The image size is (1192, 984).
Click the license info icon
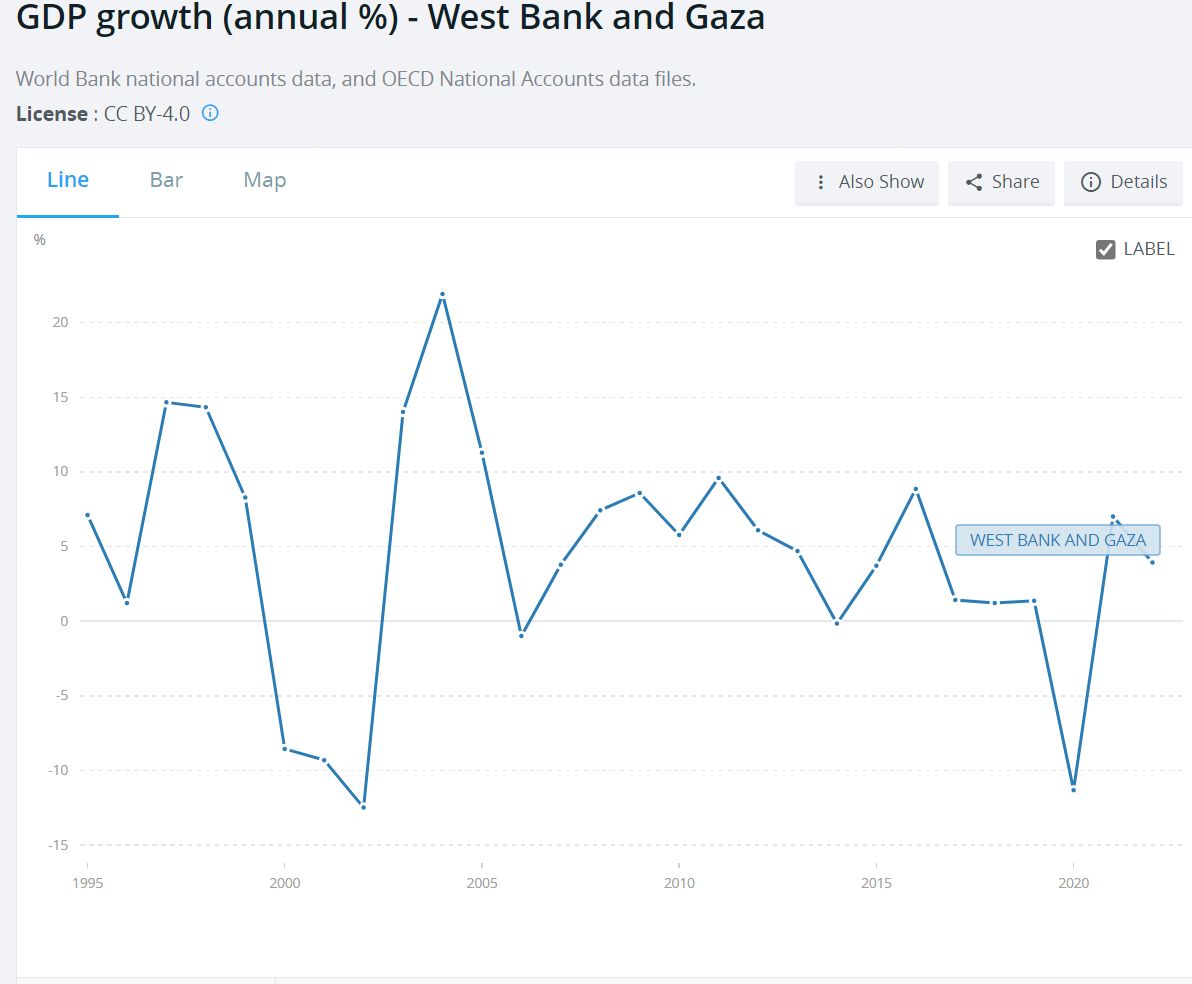point(210,113)
